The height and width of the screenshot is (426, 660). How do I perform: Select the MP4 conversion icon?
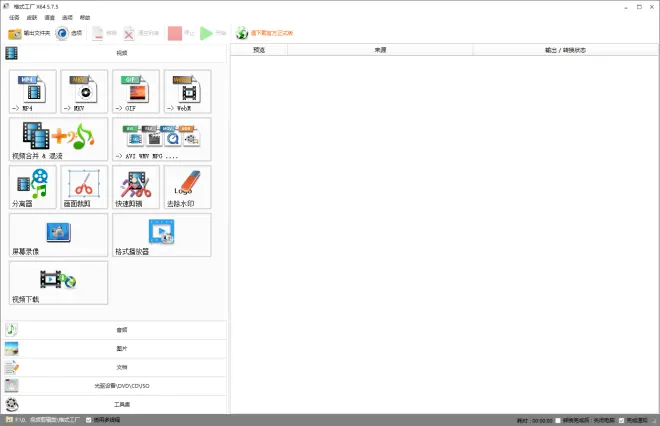(x=32, y=91)
